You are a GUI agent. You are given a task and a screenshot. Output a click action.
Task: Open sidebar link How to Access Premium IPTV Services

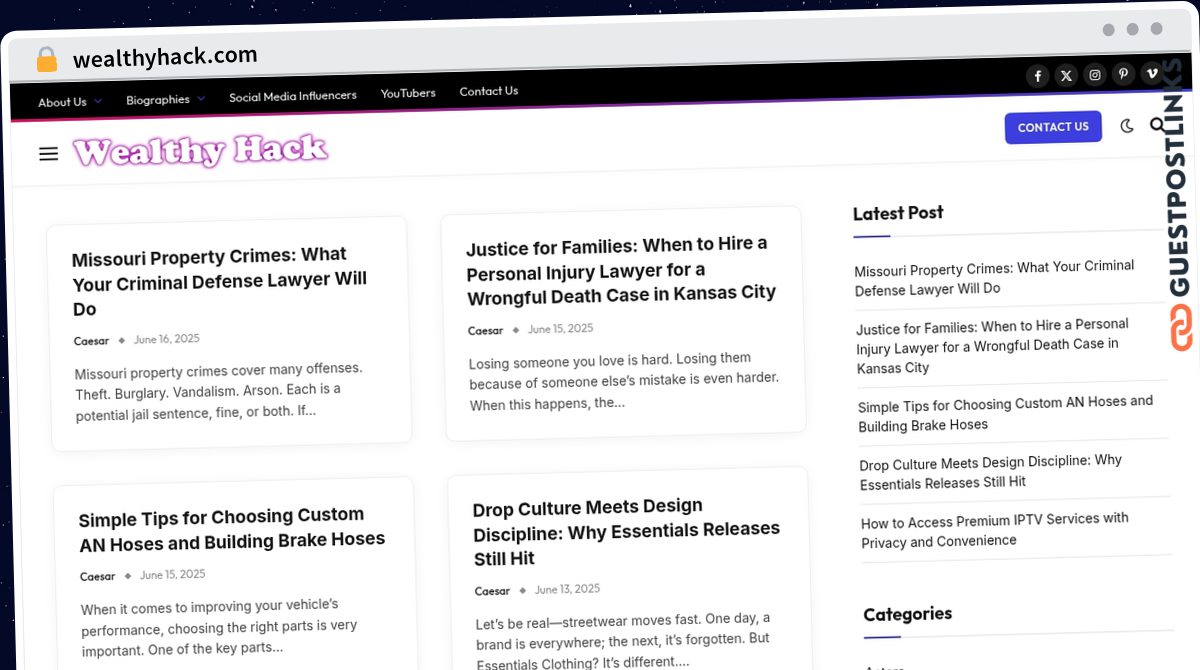995,530
